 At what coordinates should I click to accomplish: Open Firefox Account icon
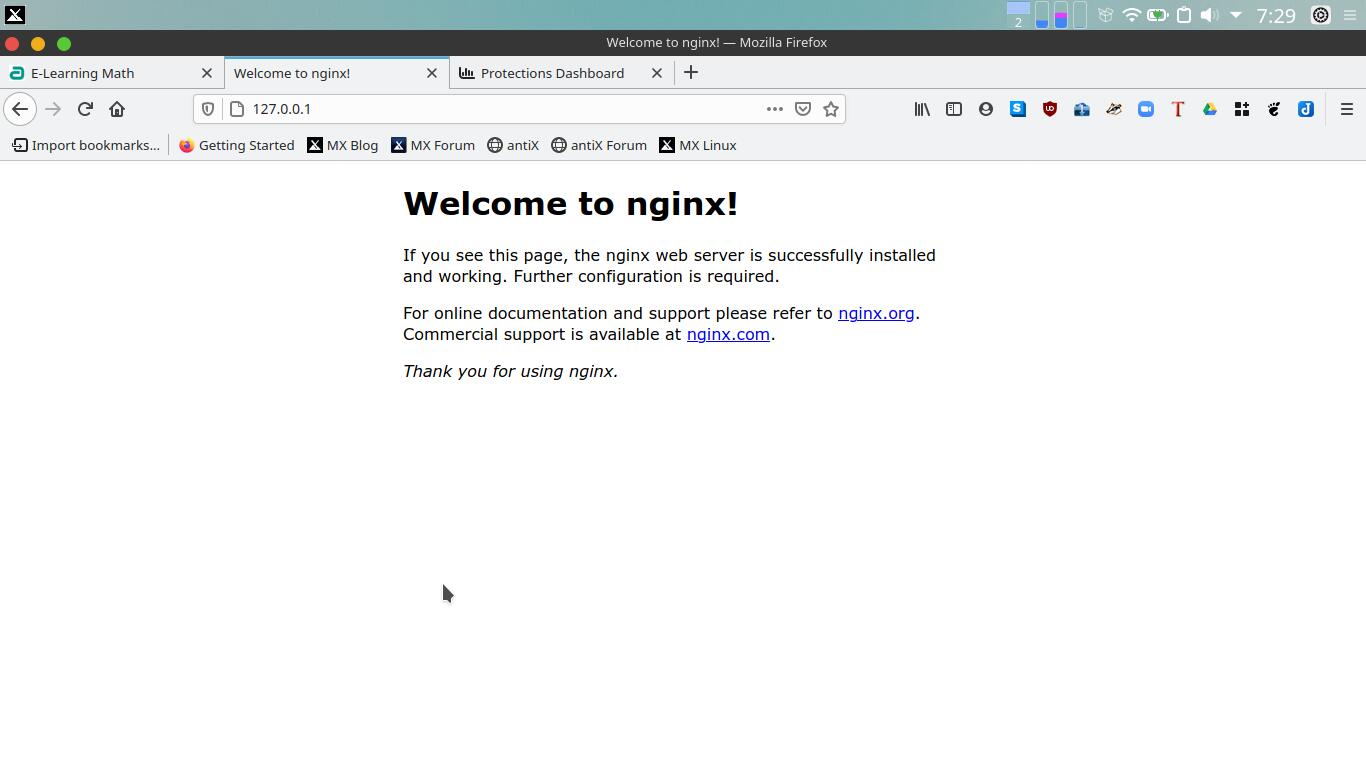986,109
